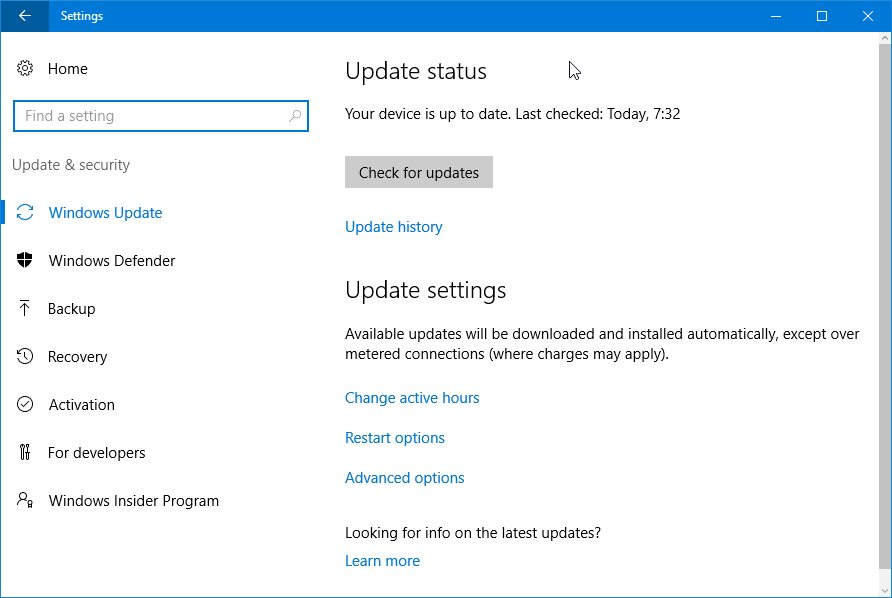The height and width of the screenshot is (598, 892).
Task: Click the For developers tools icon
Action: (x=24, y=452)
